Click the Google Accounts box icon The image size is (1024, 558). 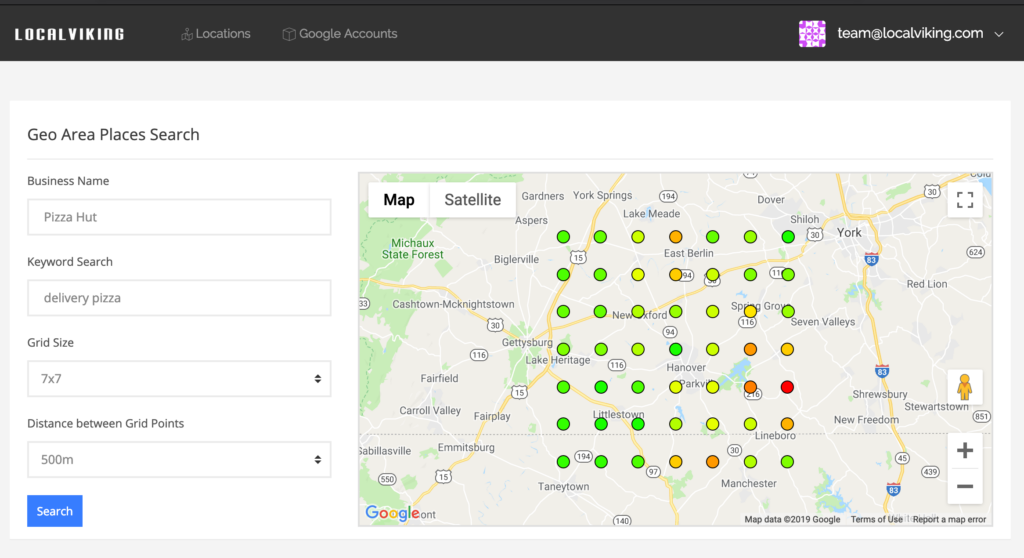[289, 34]
